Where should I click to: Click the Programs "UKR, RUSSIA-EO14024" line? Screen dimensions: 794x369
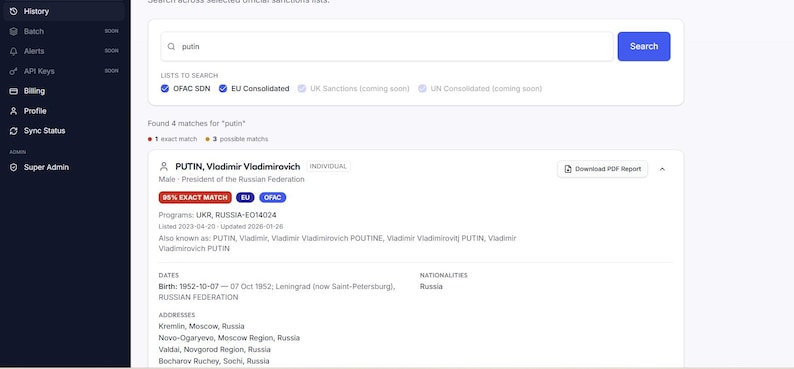(x=217, y=215)
